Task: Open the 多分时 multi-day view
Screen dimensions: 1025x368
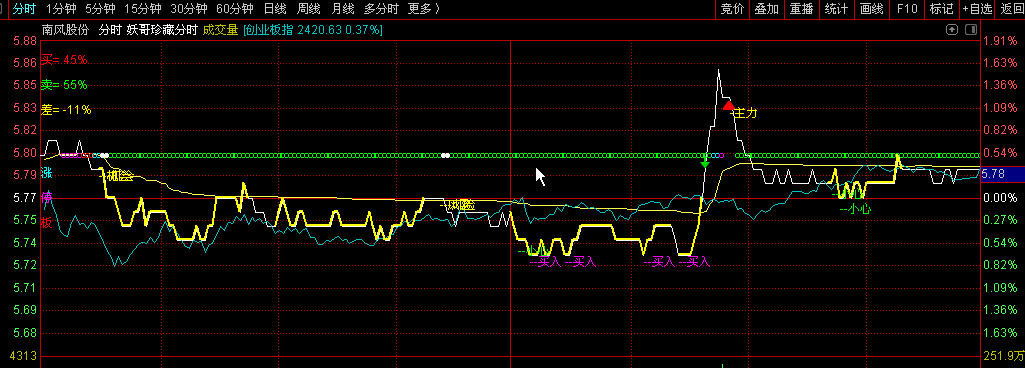Action: (x=381, y=8)
